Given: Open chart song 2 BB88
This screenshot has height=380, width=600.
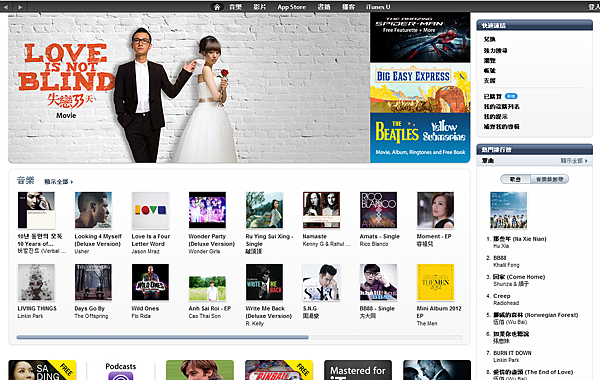Looking at the screenshot, I should point(500,258).
